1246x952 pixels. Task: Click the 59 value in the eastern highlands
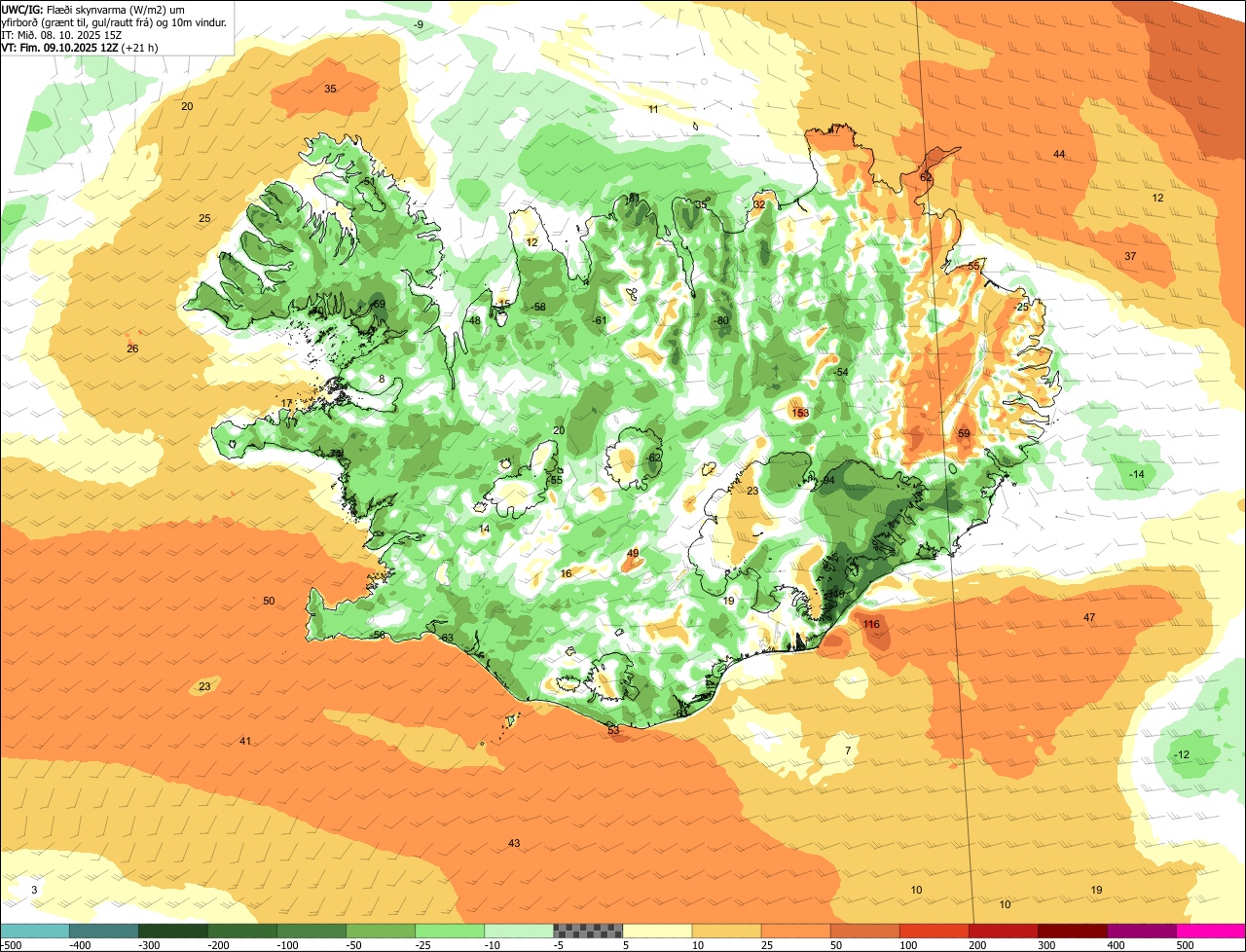964,433
